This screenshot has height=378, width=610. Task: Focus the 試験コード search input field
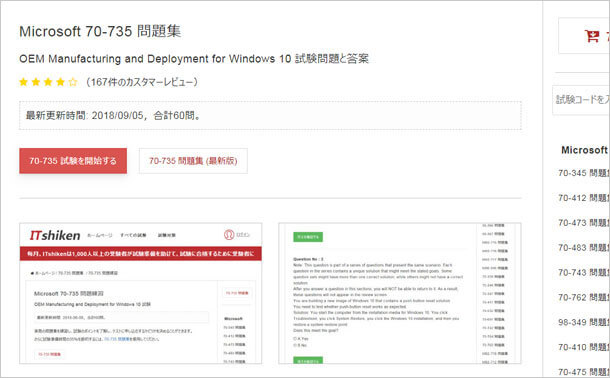[581, 100]
